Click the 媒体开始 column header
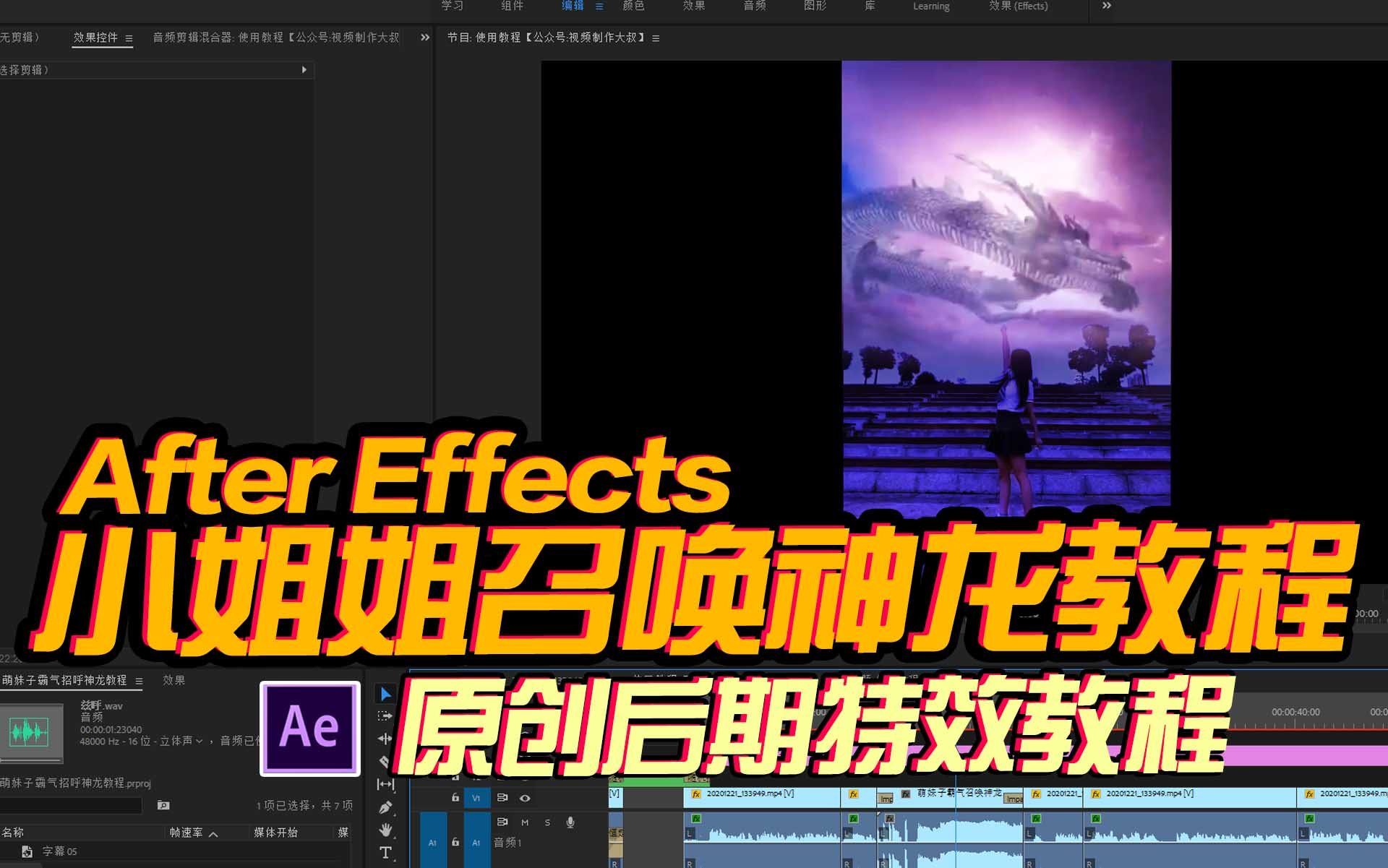This screenshot has width=1388, height=868. pyautogui.click(x=275, y=833)
